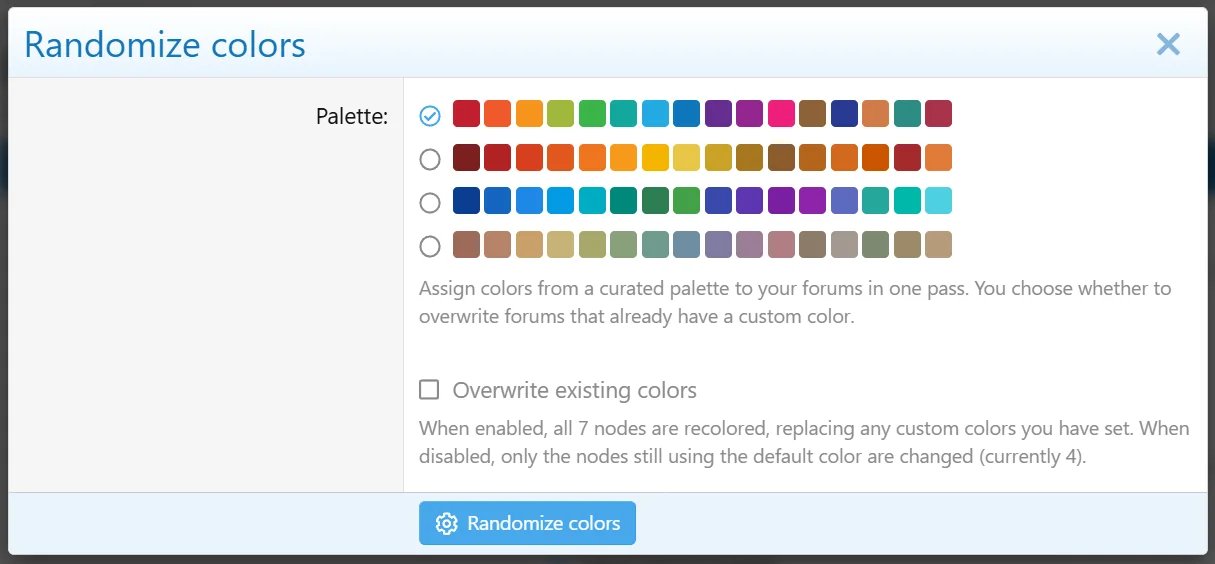The height and width of the screenshot is (564, 1215).
Task: Click the 'Assign colors from a curated palette' description
Action: 795,303
